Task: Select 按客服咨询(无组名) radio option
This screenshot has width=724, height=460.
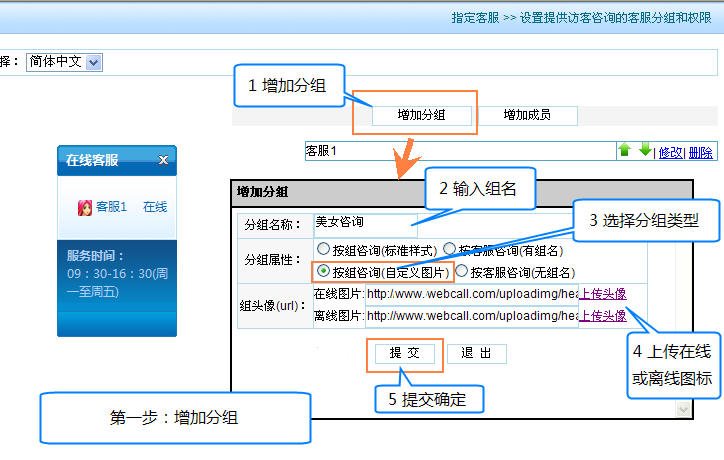Action: coord(462,270)
